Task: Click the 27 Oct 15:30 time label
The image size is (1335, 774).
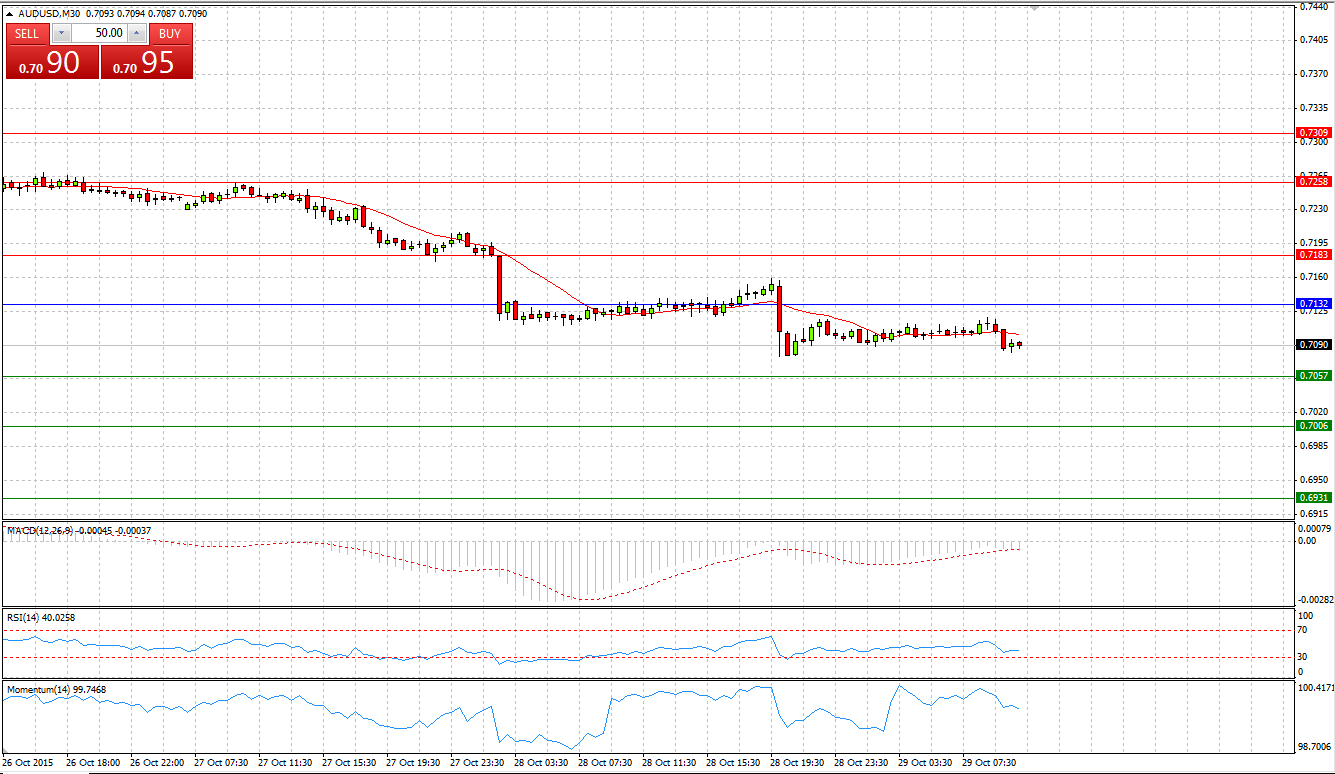Action: point(349,762)
